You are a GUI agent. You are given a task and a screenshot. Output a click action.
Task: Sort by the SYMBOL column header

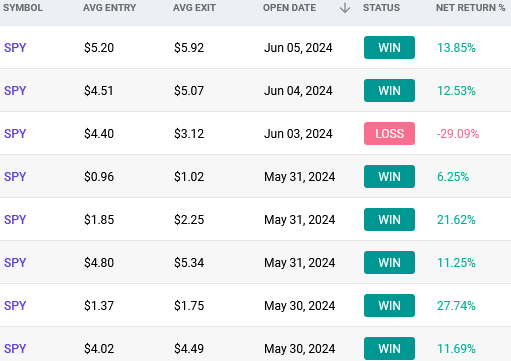pyautogui.click(x=23, y=8)
